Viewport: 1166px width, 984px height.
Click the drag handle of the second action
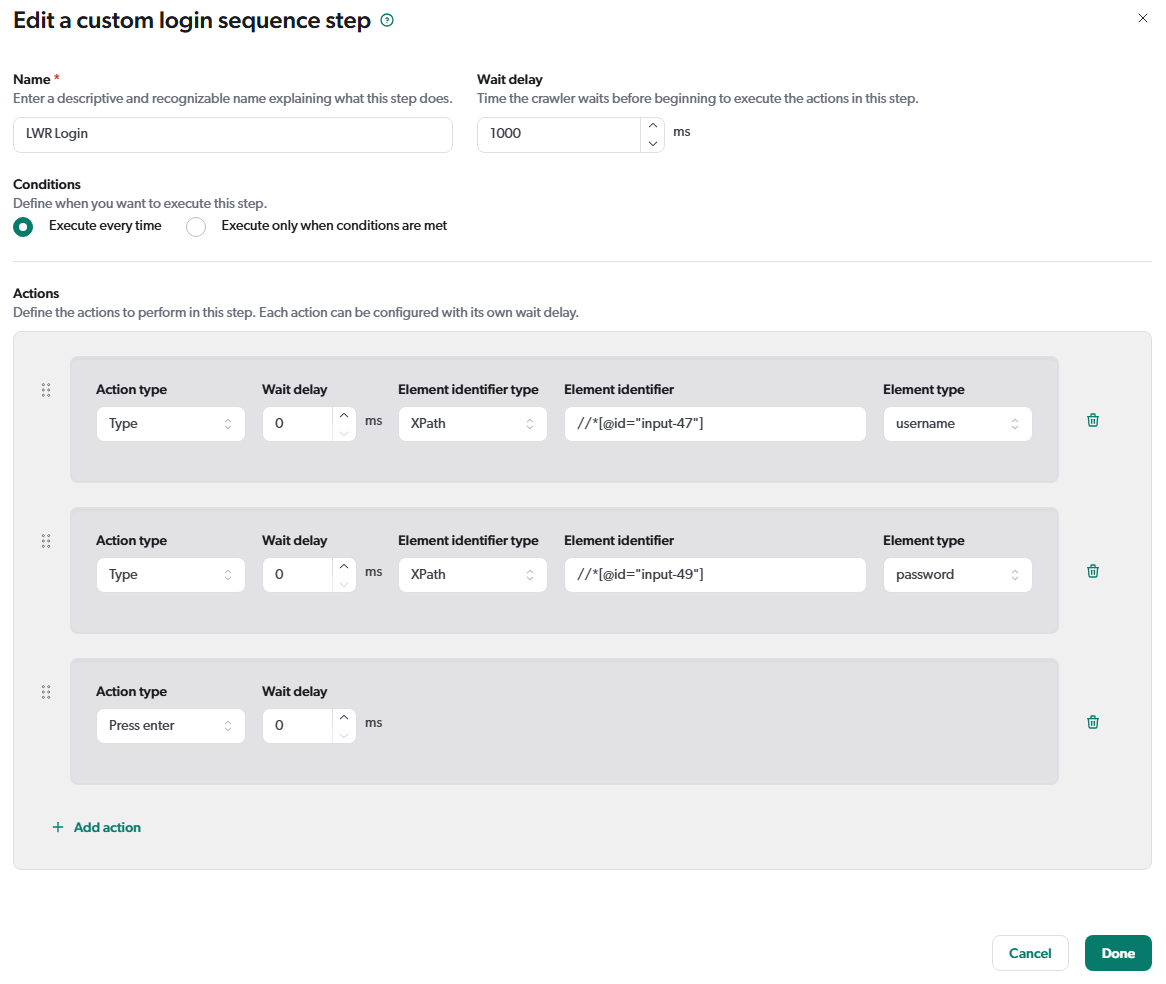click(45, 540)
